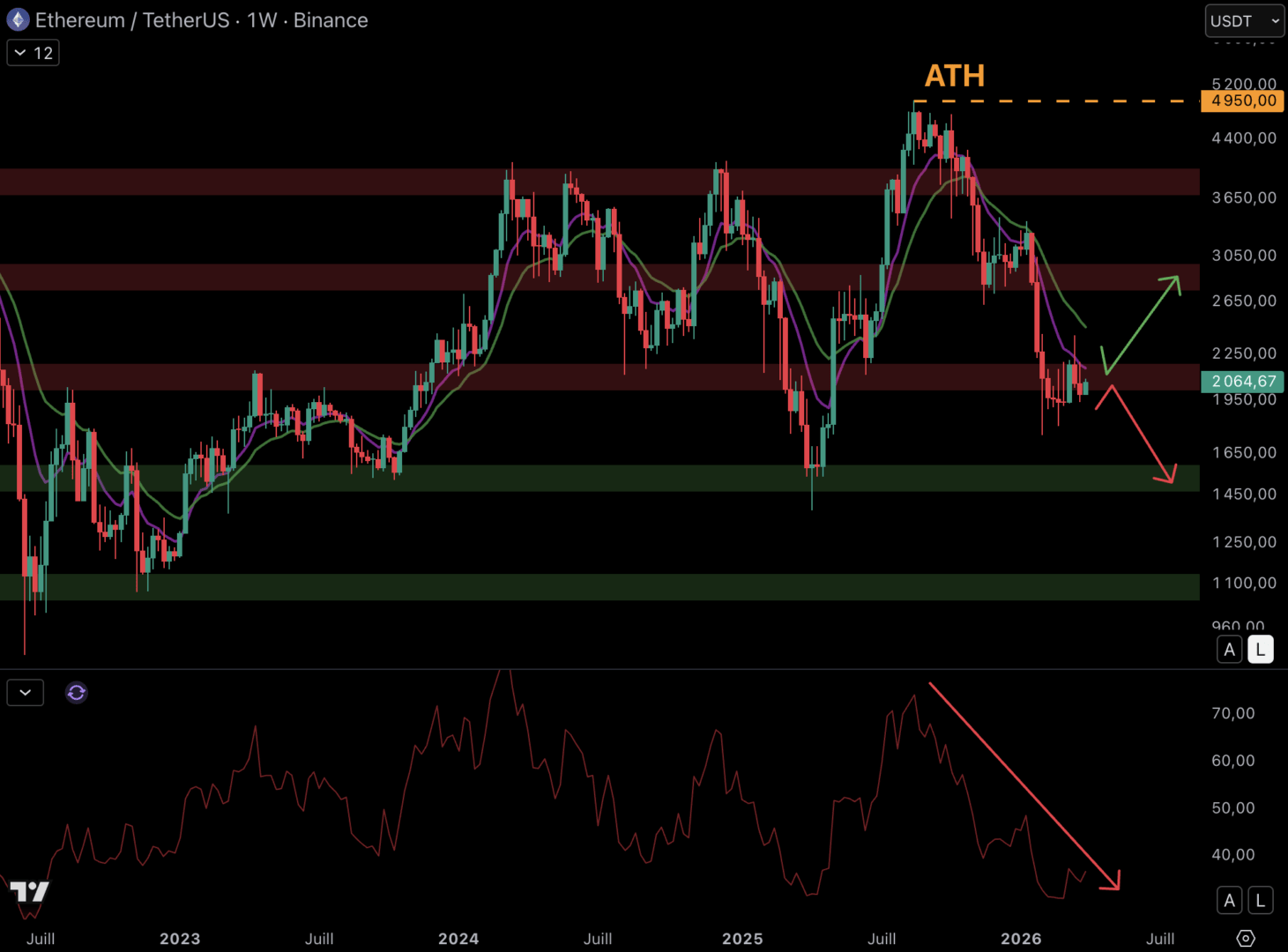This screenshot has height=952, width=1288.
Task: Open the refresh/sync icon on the RSI indicator panel
Action: [x=76, y=693]
